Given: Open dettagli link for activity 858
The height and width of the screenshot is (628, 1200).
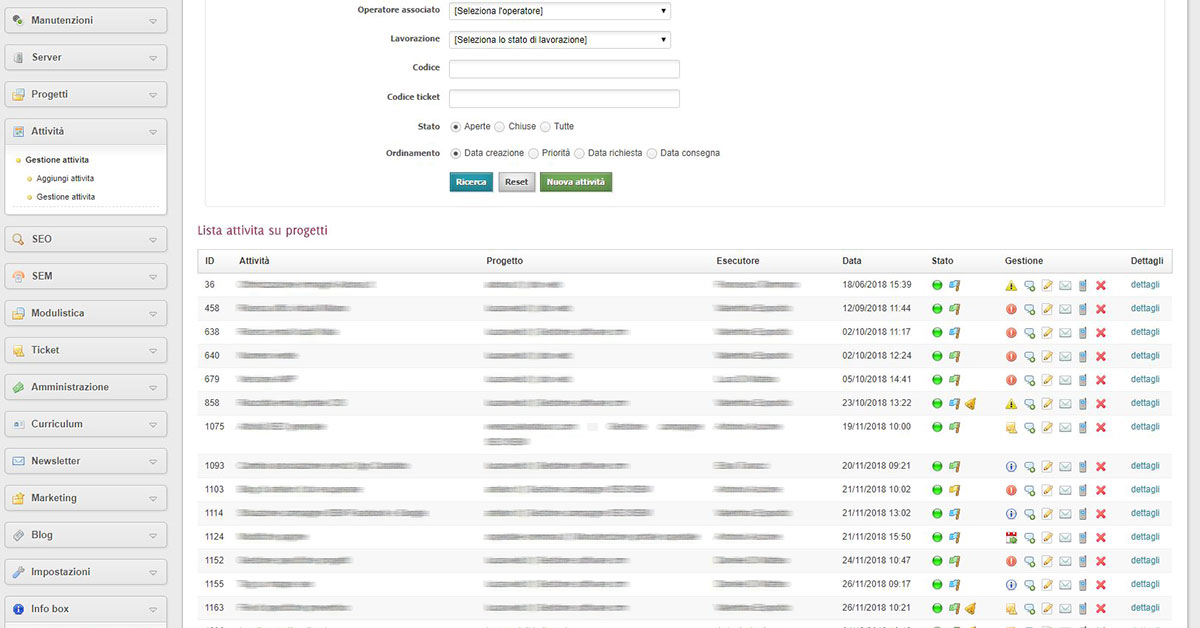Looking at the screenshot, I should pos(1145,403).
